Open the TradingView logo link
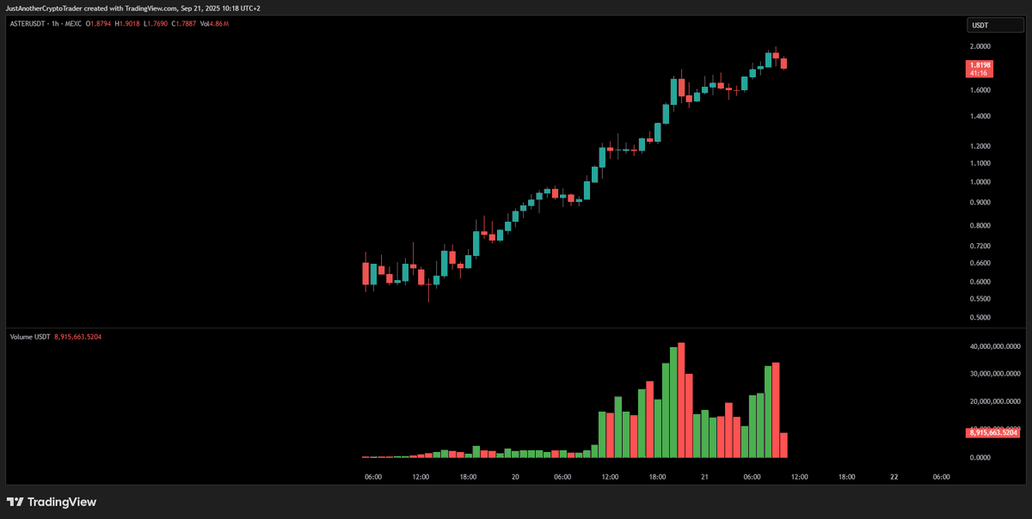 tap(51, 502)
